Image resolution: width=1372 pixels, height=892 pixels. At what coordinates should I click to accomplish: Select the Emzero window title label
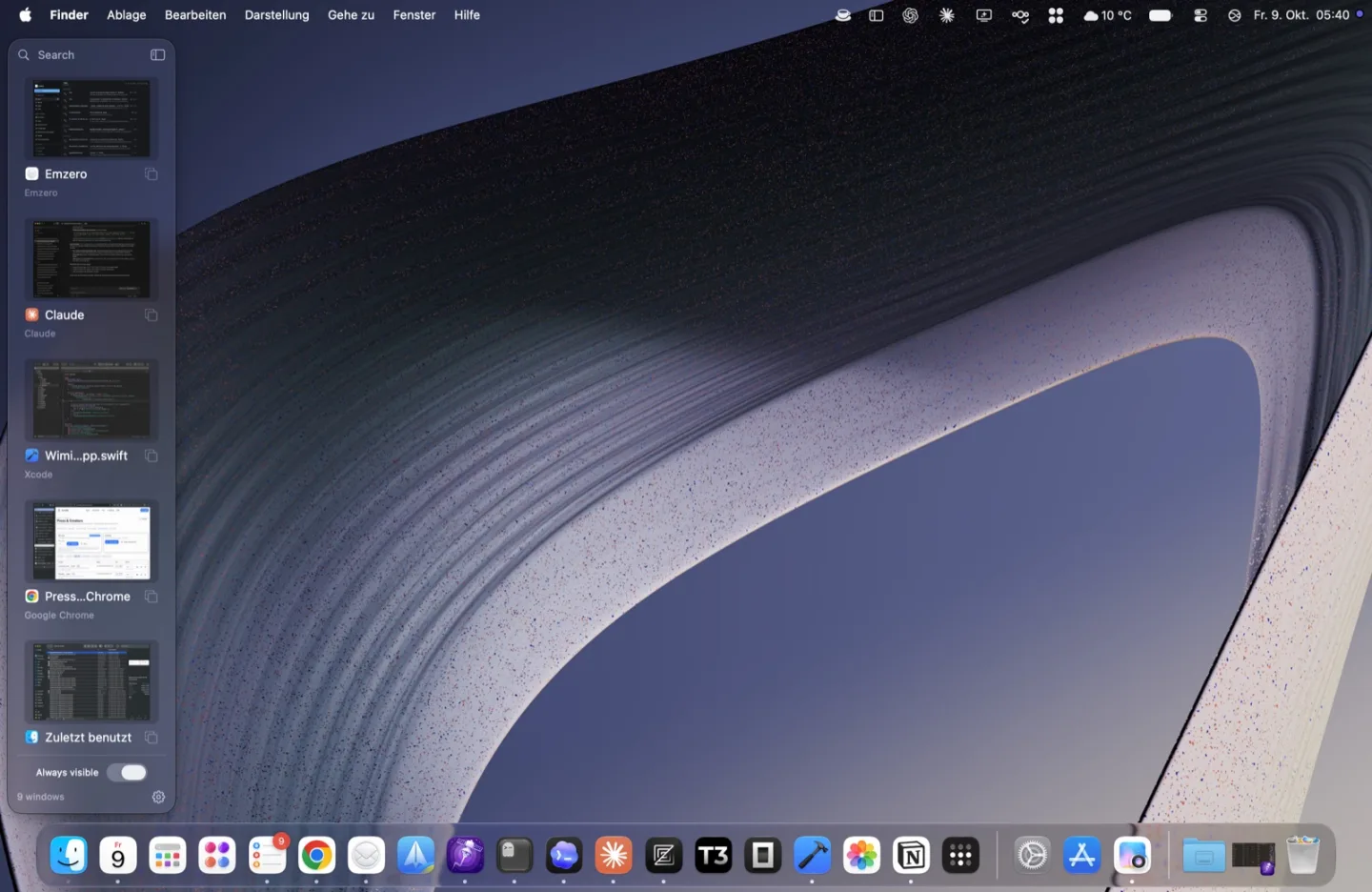coord(66,174)
